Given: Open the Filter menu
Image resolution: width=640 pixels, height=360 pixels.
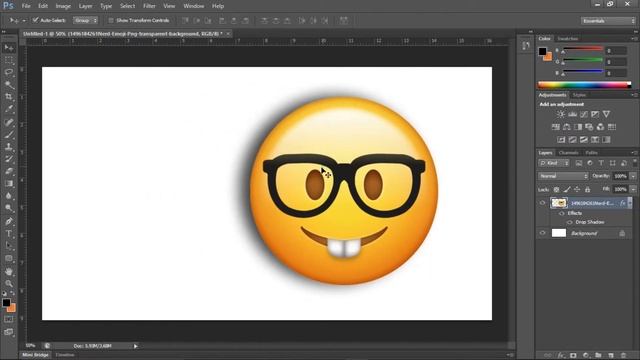Looking at the screenshot, I should [x=149, y=6].
